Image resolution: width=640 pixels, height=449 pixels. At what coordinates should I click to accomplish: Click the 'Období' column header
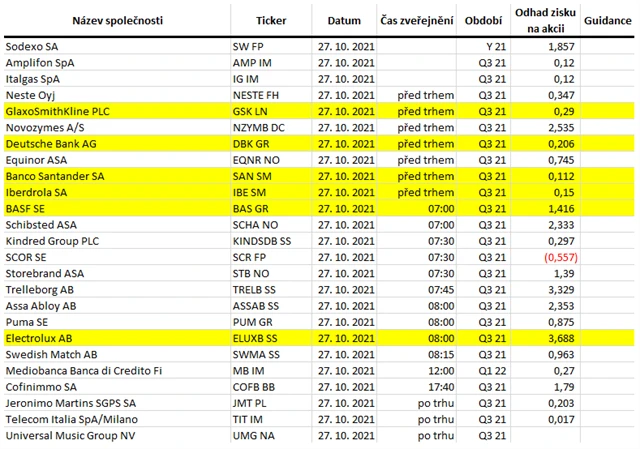pyautogui.click(x=484, y=20)
